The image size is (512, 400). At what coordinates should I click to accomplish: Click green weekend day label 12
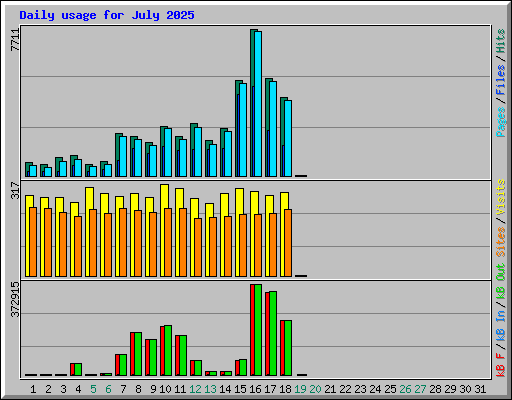[195, 389]
